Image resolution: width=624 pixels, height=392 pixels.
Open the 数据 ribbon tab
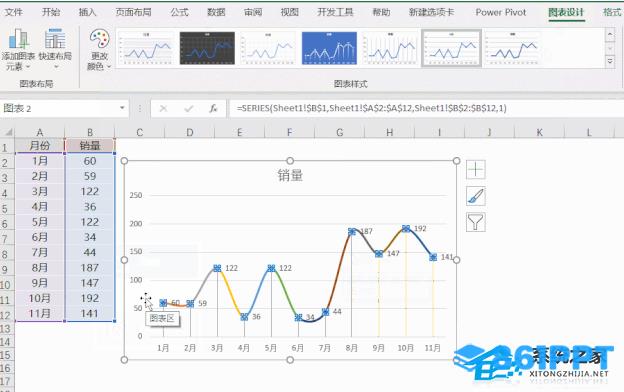point(216,12)
